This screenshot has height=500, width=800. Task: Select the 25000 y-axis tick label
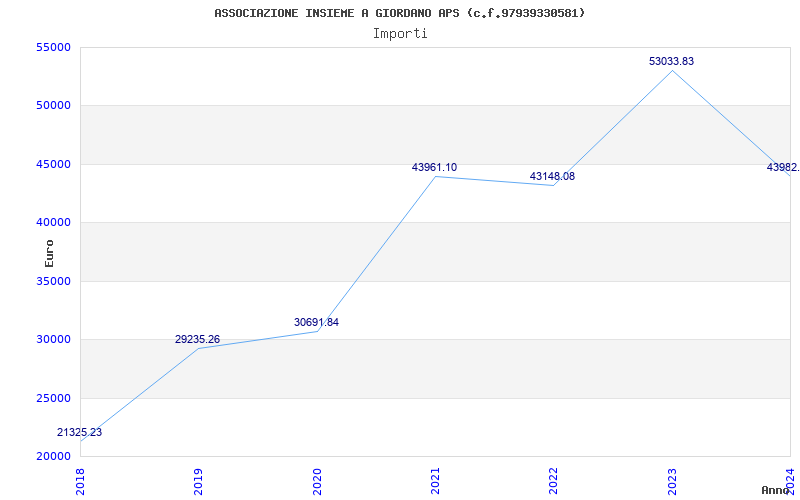52,398
